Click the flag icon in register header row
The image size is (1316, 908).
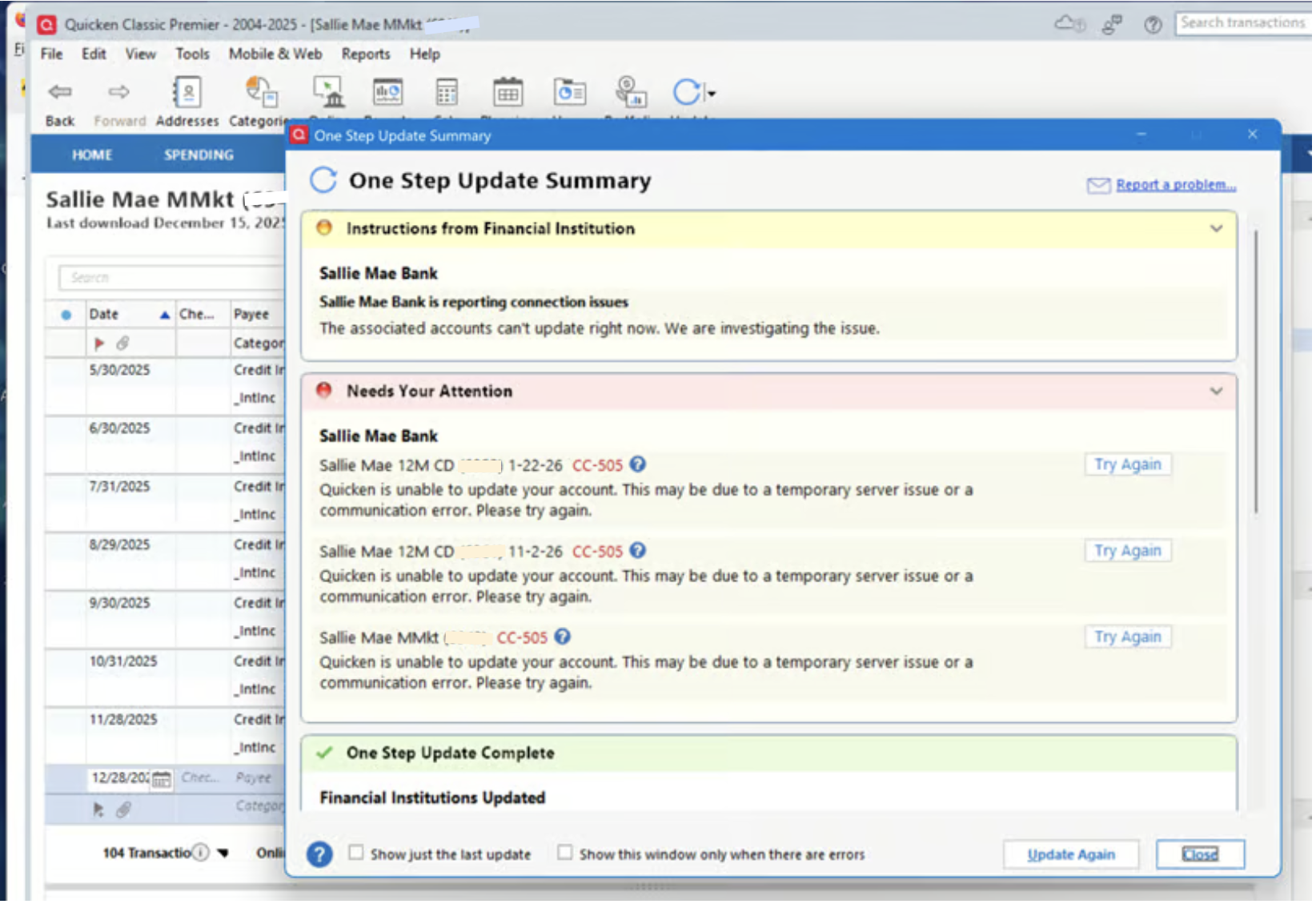pyautogui.click(x=99, y=344)
